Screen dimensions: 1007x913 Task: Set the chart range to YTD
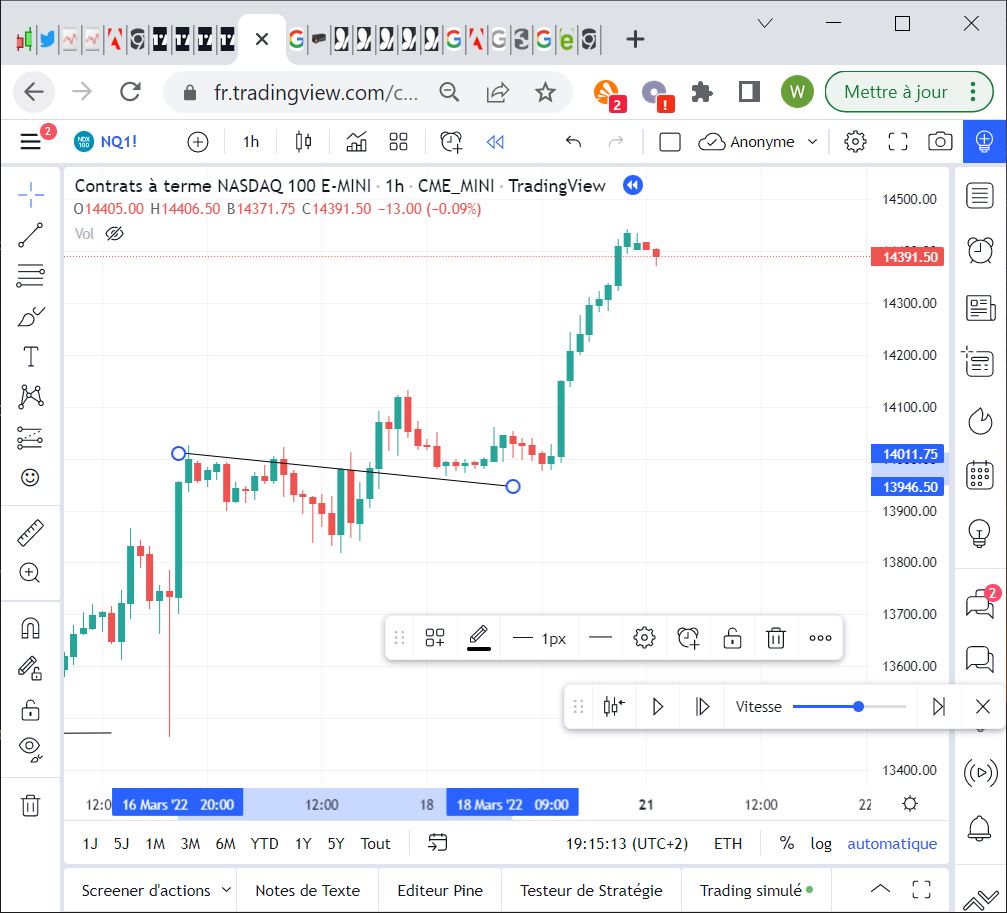point(264,844)
